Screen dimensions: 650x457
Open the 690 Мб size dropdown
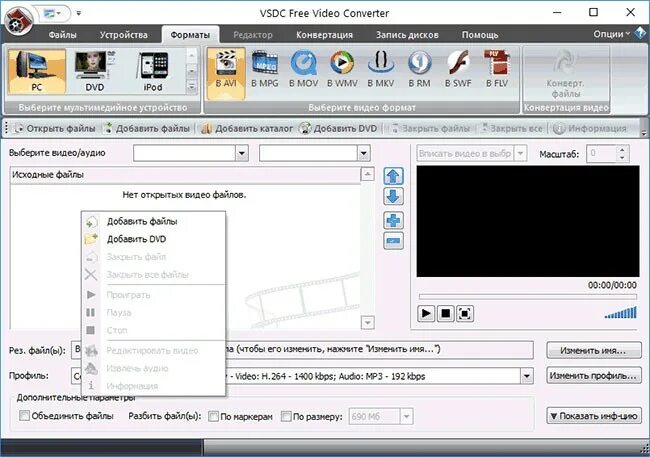407,416
